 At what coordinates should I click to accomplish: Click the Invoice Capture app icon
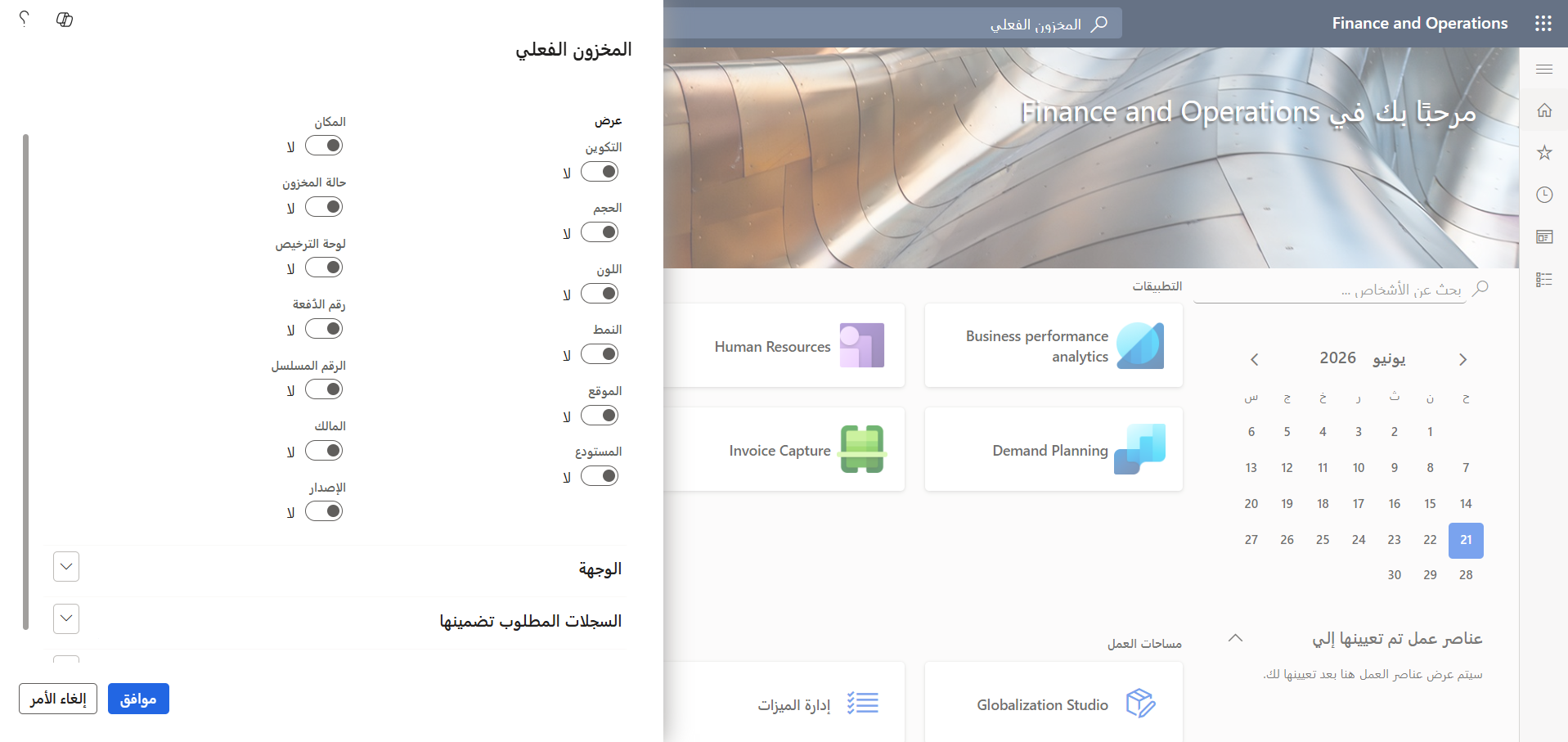[x=862, y=449]
